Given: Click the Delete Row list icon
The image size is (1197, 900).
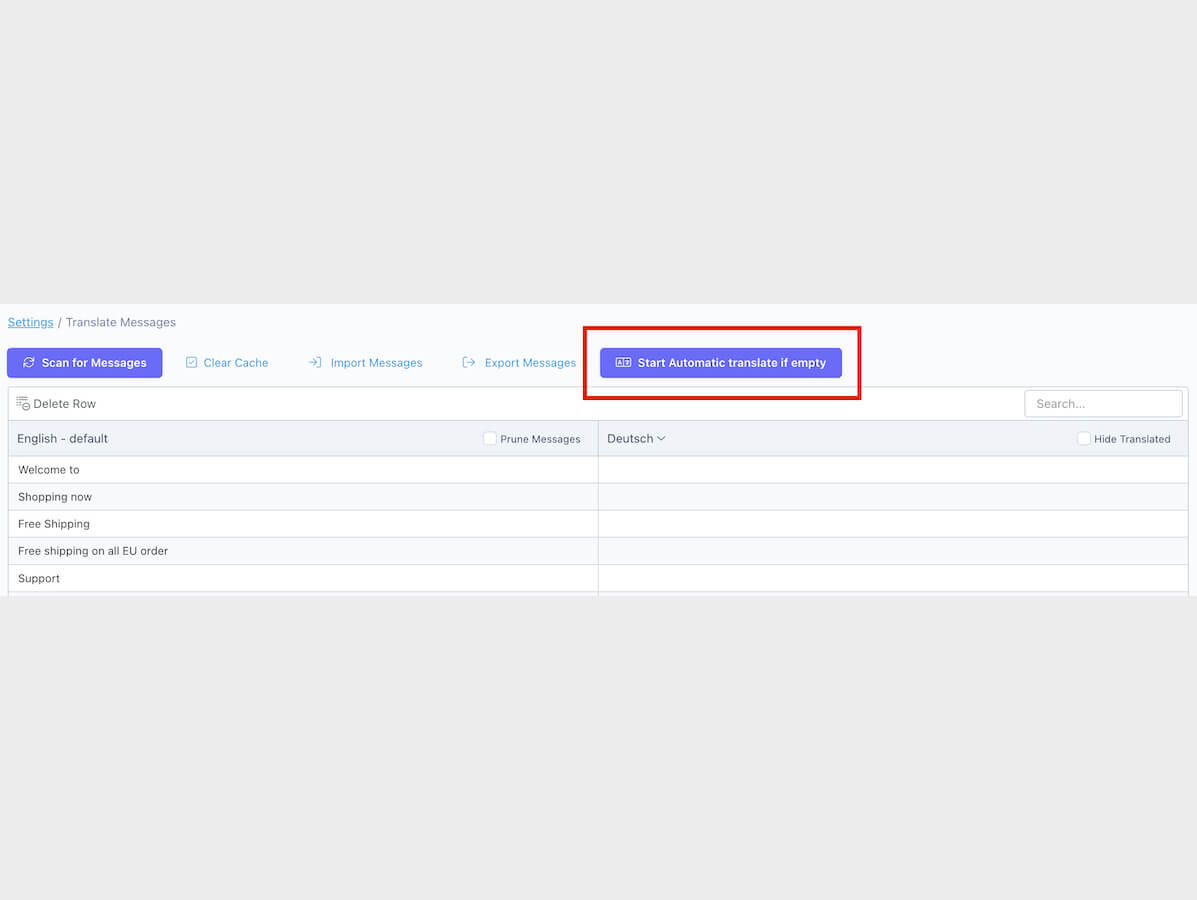Looking at the screenshot, I should pos(23,404).
